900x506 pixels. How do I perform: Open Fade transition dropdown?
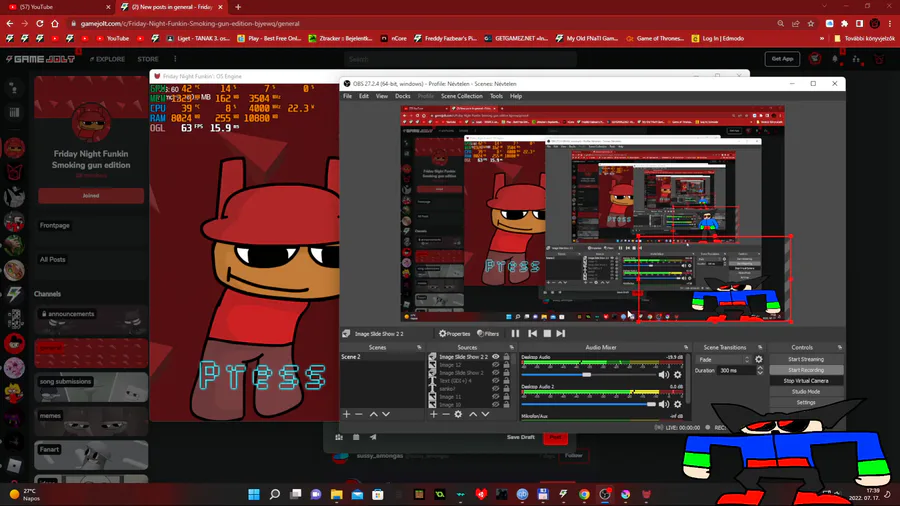(x=723, y=360)
